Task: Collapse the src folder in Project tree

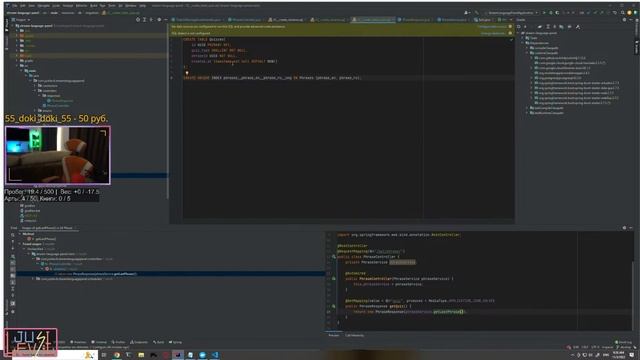Action: pyautogui.click(x=17, y=65)
